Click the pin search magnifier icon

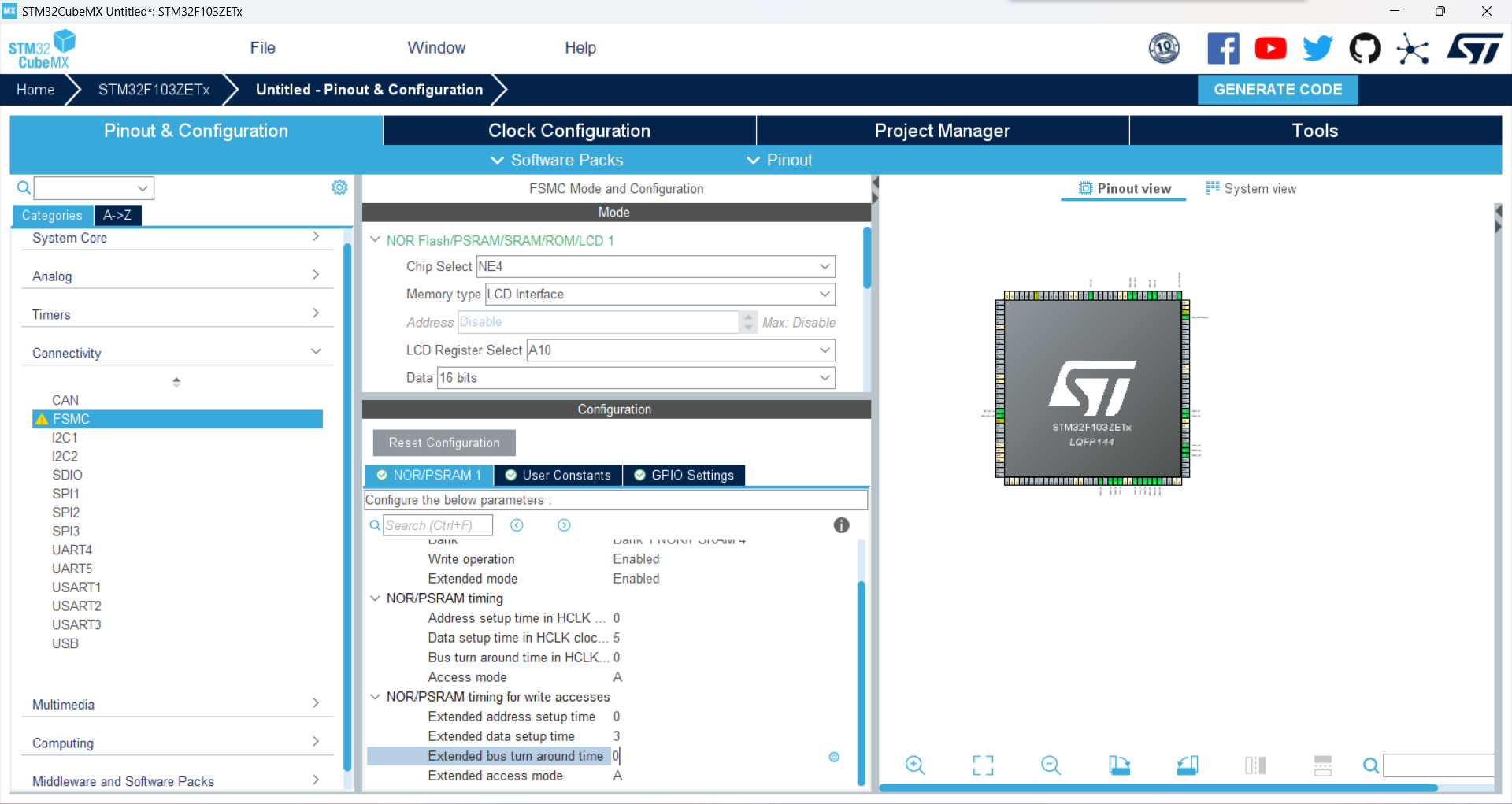point(1371,765)
